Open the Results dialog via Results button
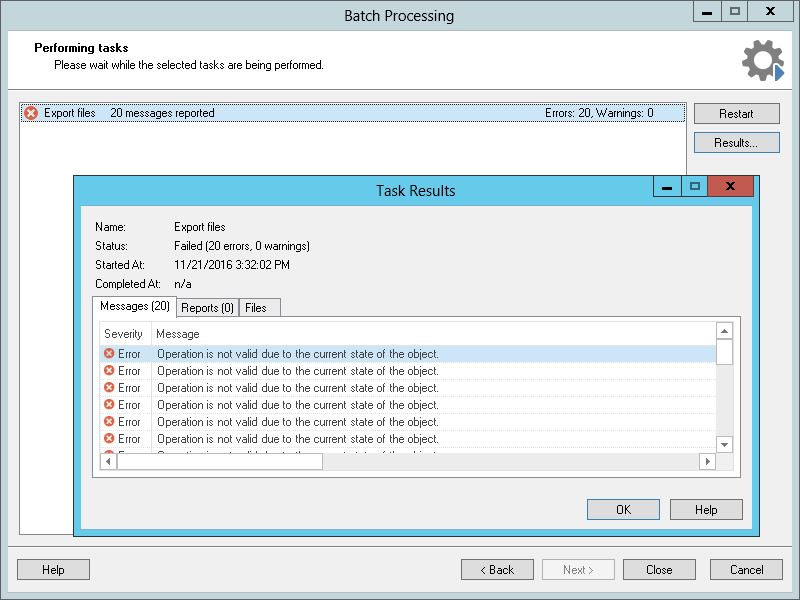800x600 pixels. coord(737,142)
